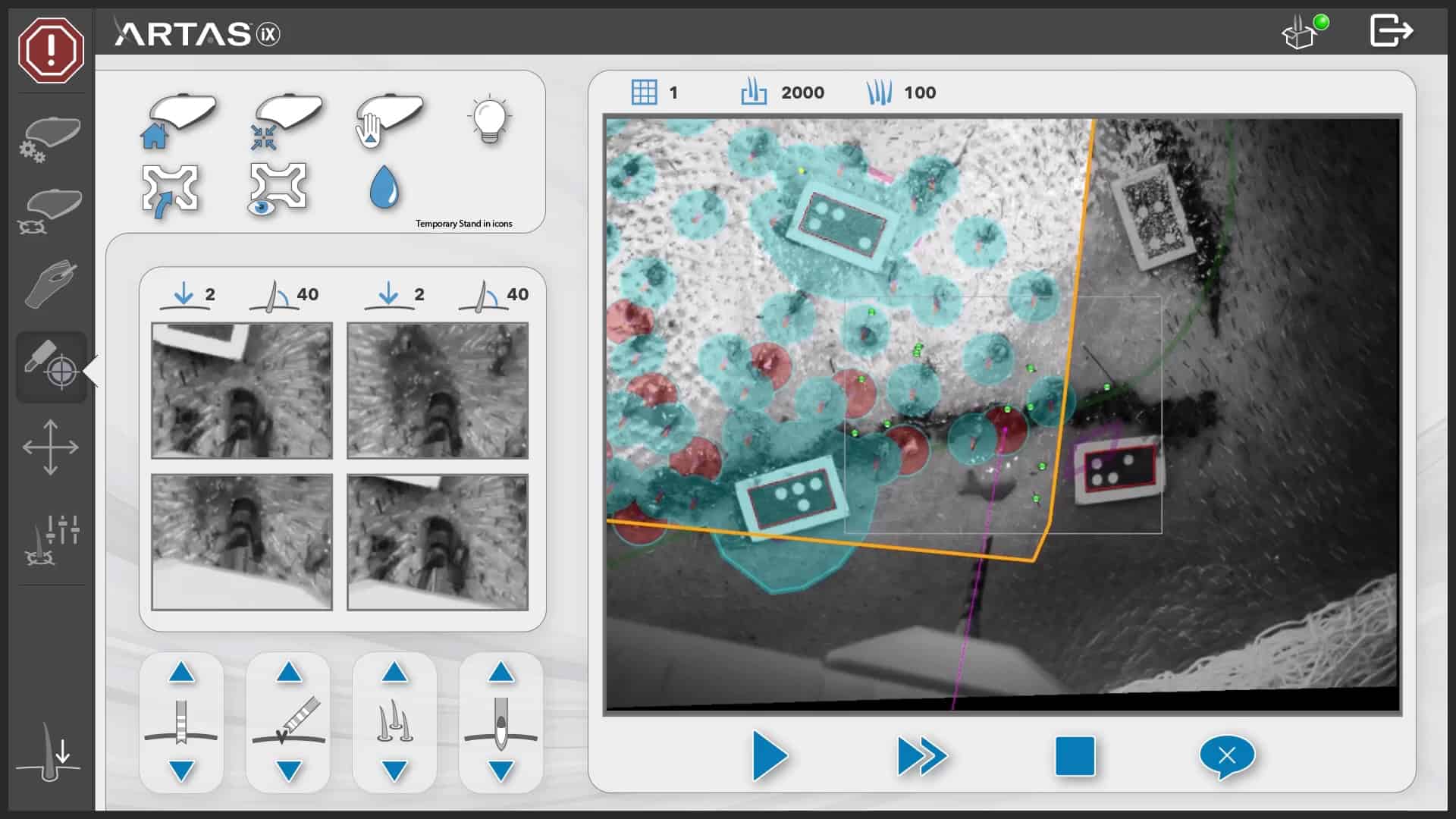
Task: Click the logout exit icon
Action: 1391,32
